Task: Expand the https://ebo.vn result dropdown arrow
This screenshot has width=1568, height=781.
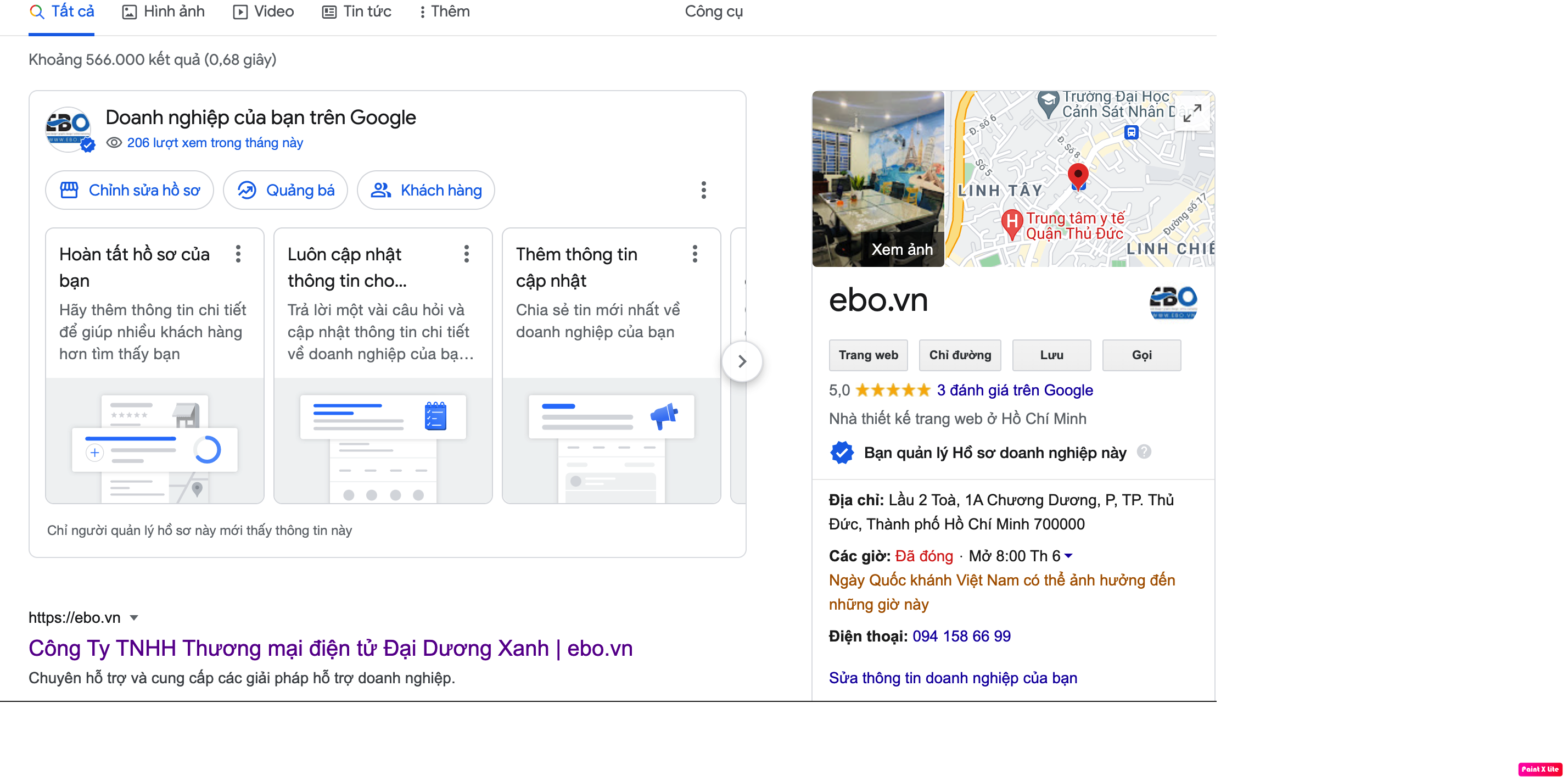Action: 134,618
